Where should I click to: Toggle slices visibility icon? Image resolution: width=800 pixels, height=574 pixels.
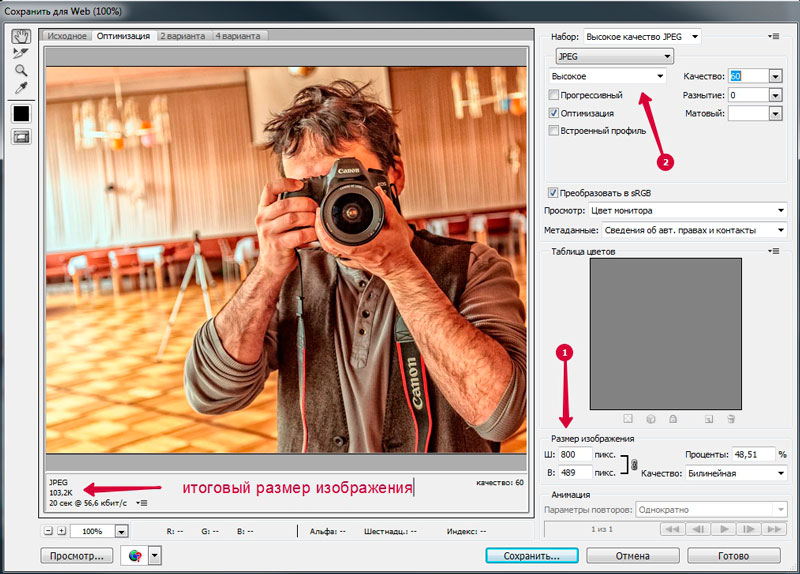click(20, 137)
